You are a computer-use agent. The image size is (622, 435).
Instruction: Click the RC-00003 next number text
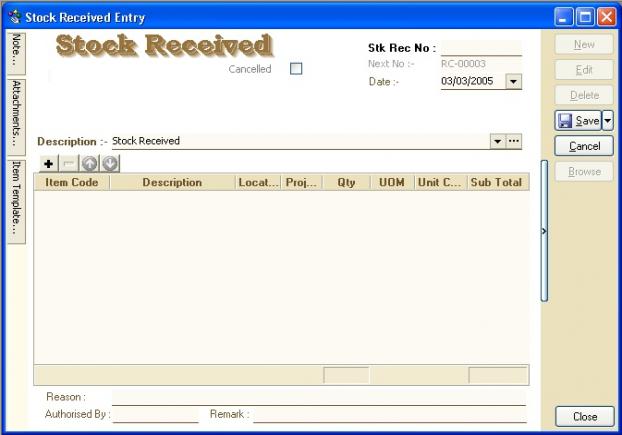(463, 63)
